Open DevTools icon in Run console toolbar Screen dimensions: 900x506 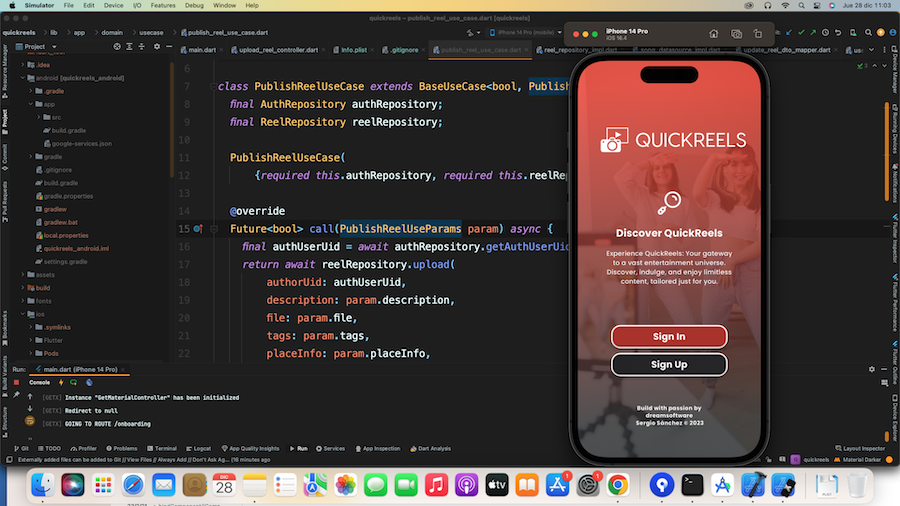pos(89,383)
